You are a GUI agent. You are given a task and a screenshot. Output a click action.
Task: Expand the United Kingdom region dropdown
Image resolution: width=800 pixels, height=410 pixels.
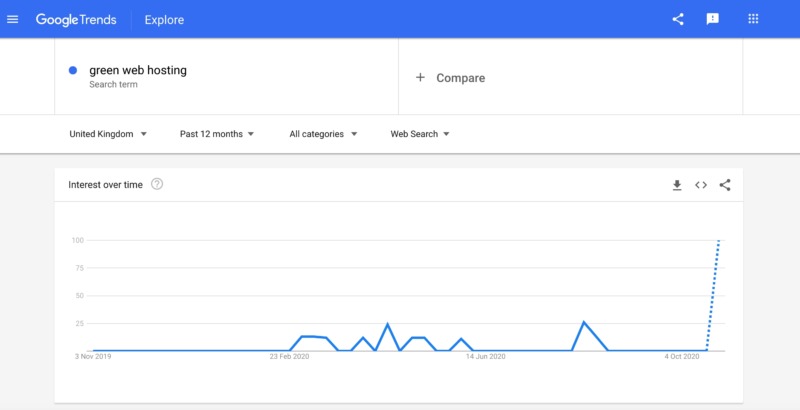[108, 134]
